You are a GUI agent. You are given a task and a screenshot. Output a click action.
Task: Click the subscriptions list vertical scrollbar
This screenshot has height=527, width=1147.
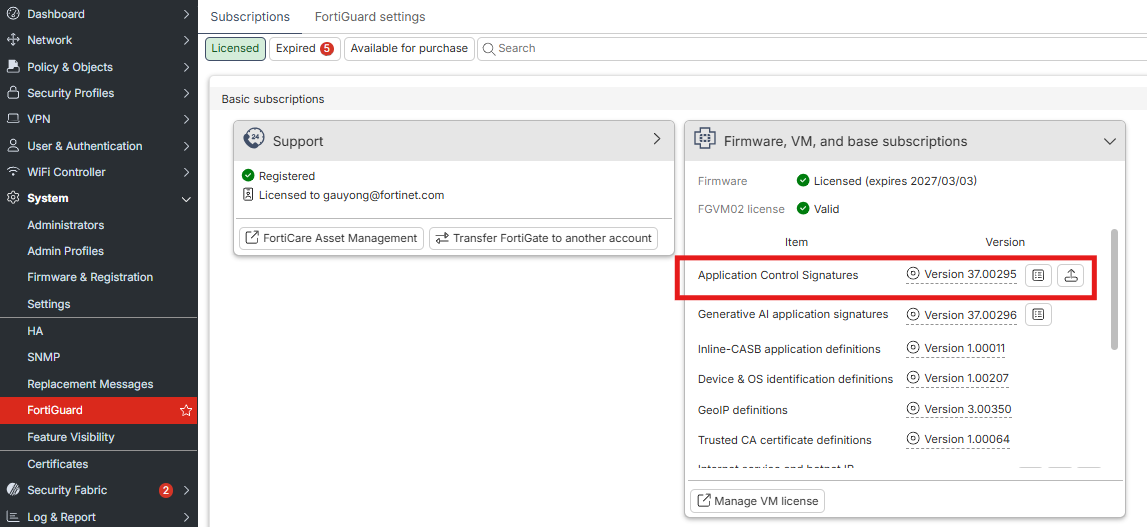coord(1114,289)
